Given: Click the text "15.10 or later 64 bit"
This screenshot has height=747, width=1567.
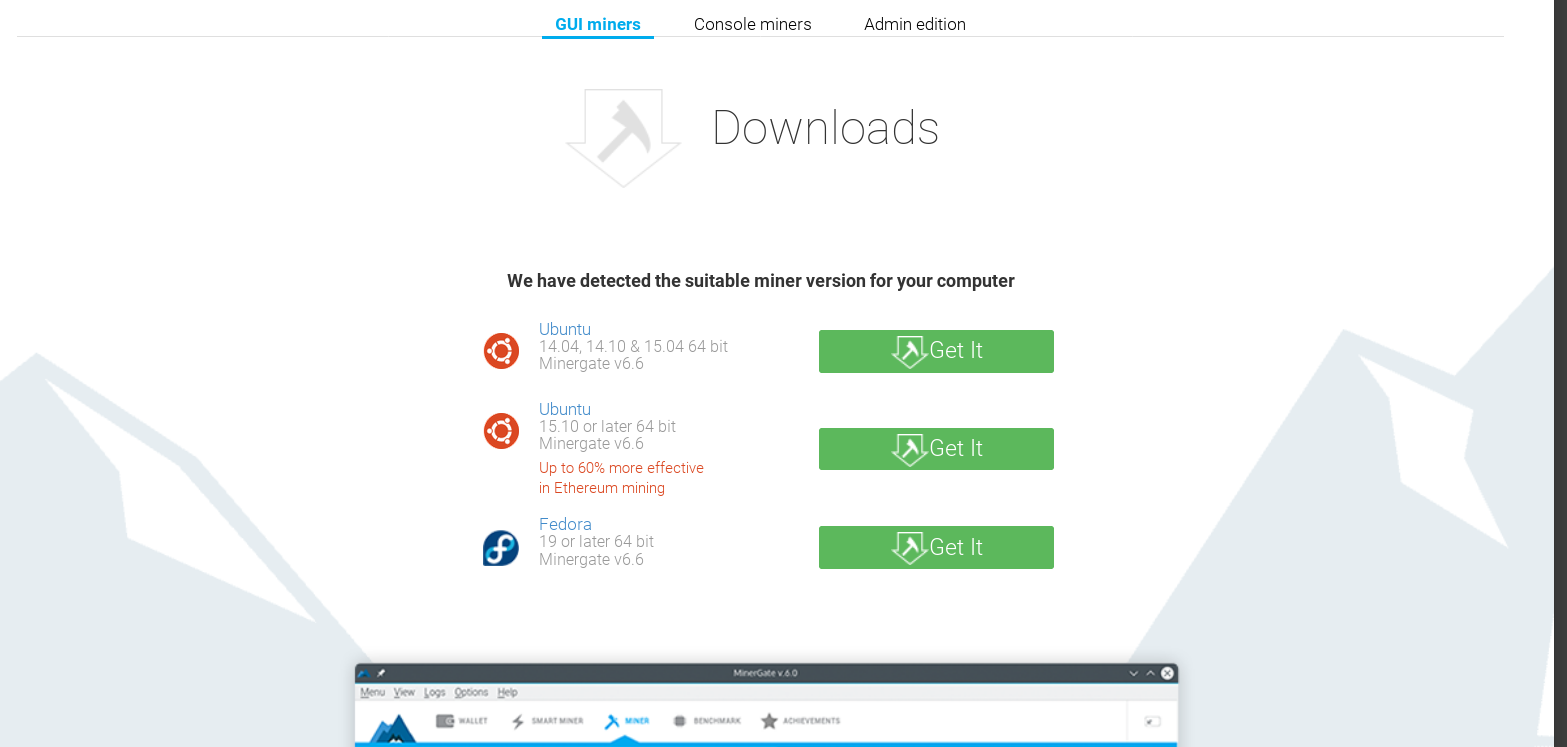Looking at the screenshot, I should (x=607, y=427).
